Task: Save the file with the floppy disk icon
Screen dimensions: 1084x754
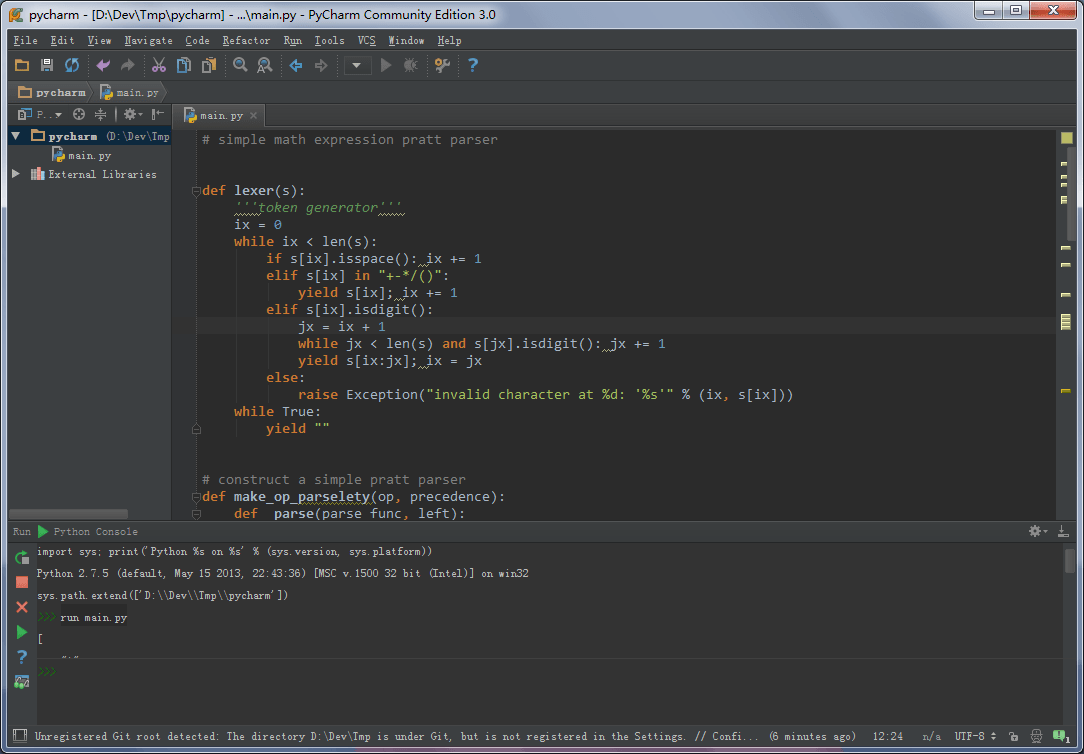Action: tap(46, 64)
